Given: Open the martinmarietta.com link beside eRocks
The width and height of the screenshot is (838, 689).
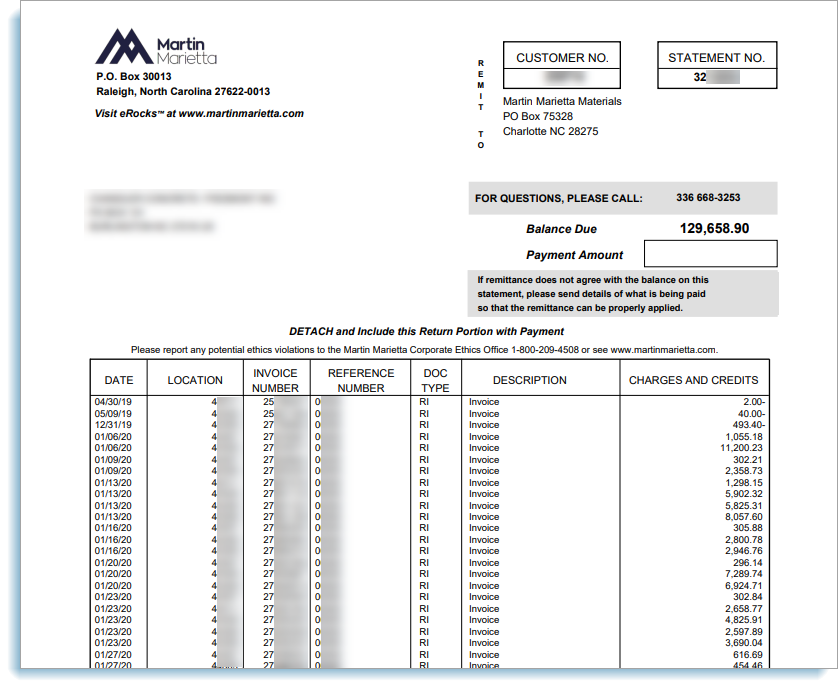Looking at the screenshot, I should 241,114.
